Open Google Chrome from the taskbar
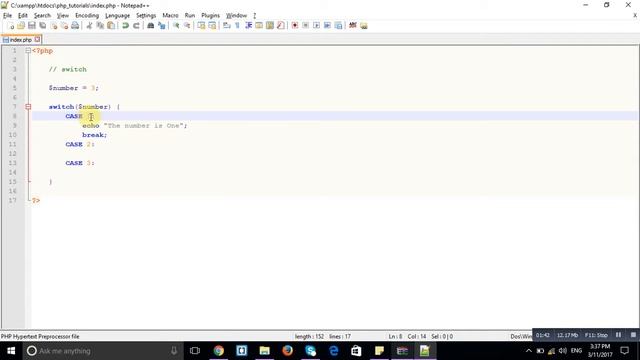This screenshot has width=640, height=360. (x=219, y=351)
